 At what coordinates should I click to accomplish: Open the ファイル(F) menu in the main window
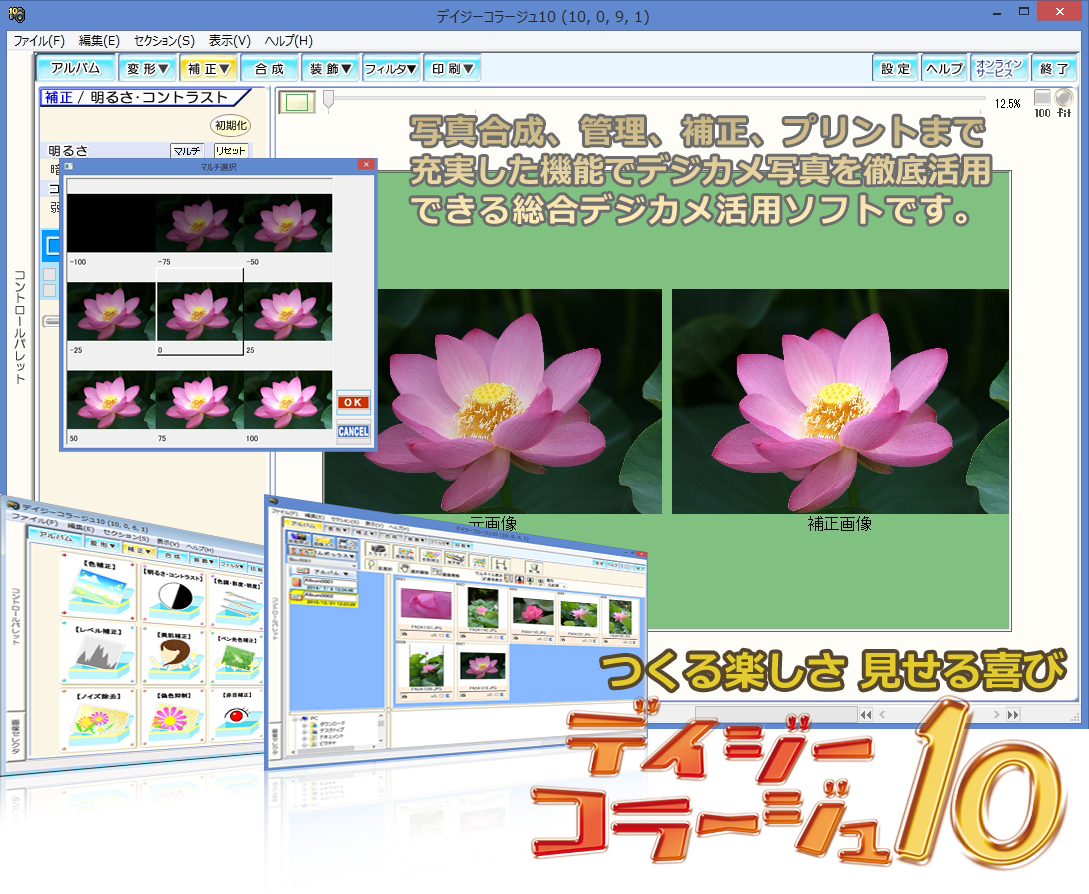point(39,41)
